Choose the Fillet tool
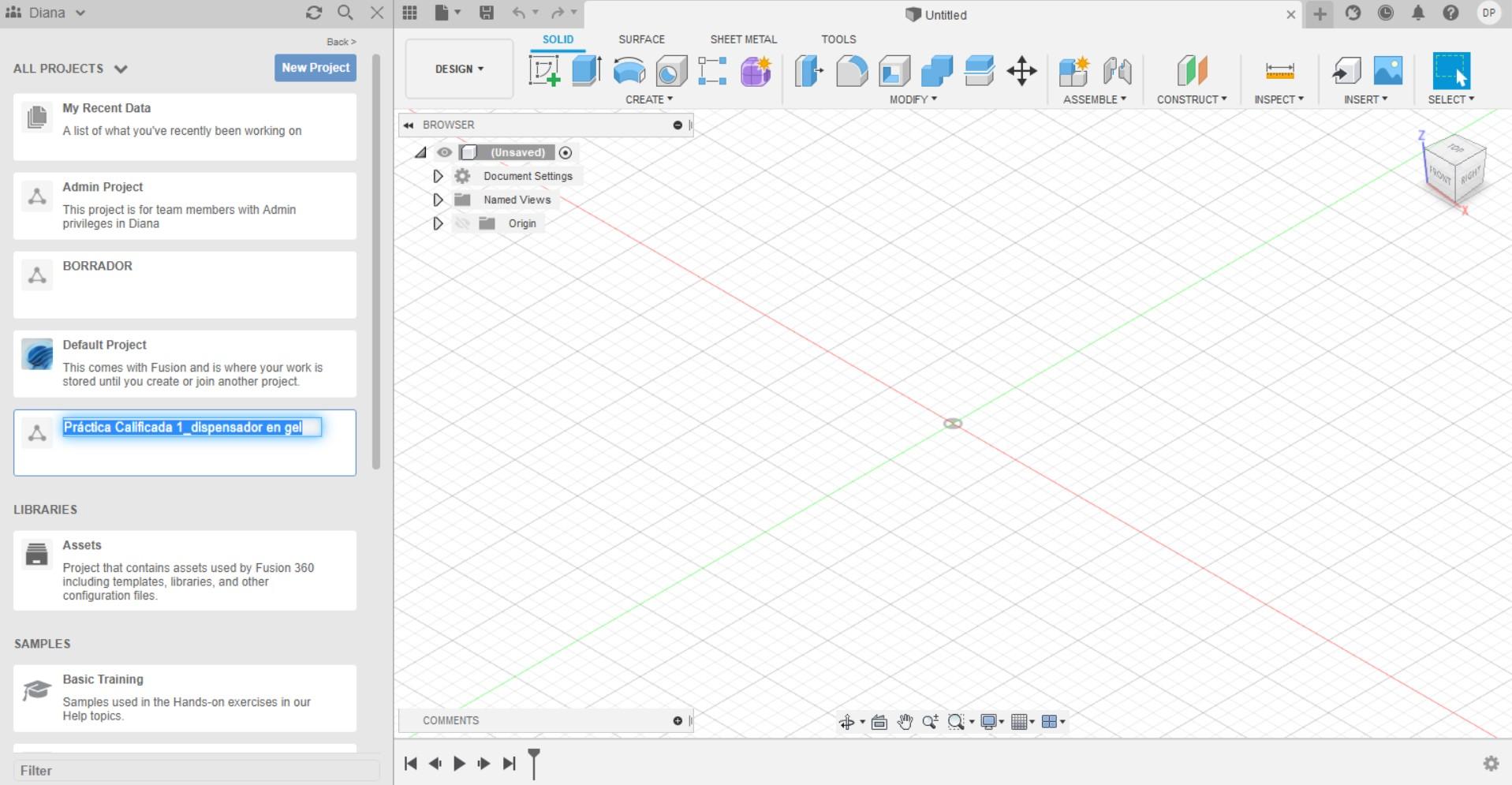1512x785 pixels. pyautogui.click(x=852, y=71)
